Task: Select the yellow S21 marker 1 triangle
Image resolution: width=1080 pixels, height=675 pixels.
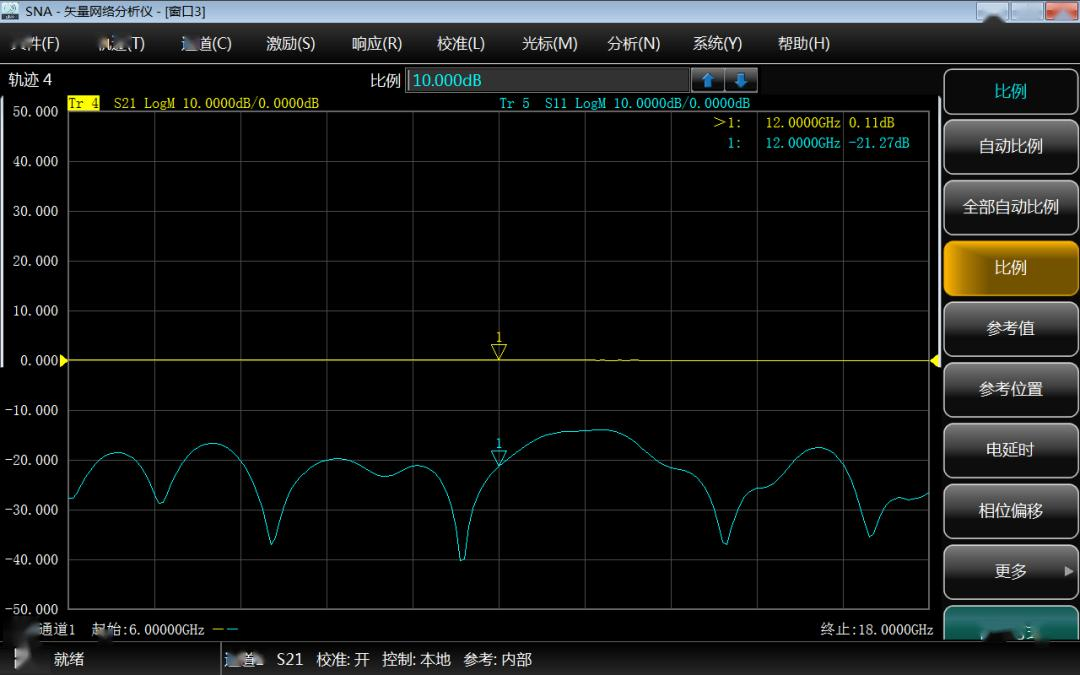Action: (499, 351)
